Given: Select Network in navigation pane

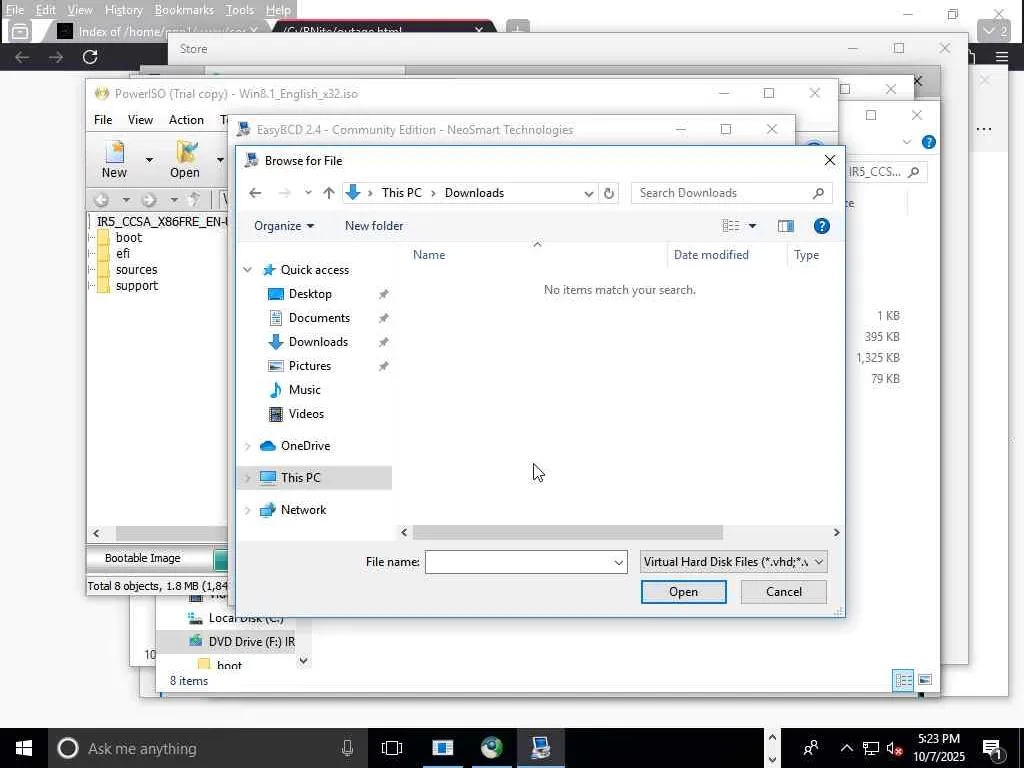Looking at the screenshot, I should pos(303,510).
